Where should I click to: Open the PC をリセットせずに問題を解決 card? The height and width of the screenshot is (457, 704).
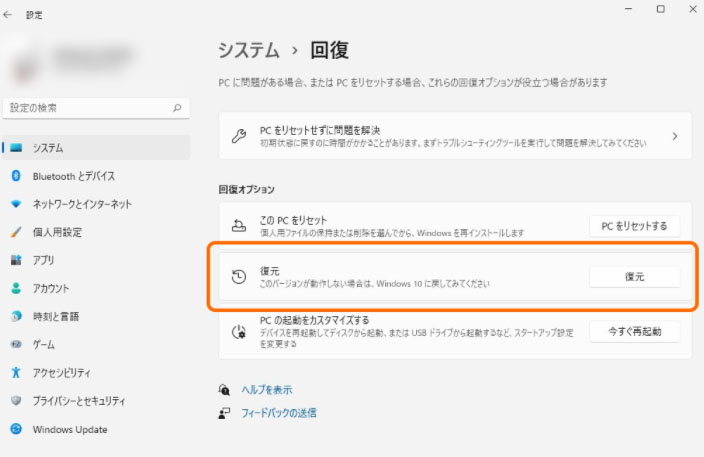455,136
